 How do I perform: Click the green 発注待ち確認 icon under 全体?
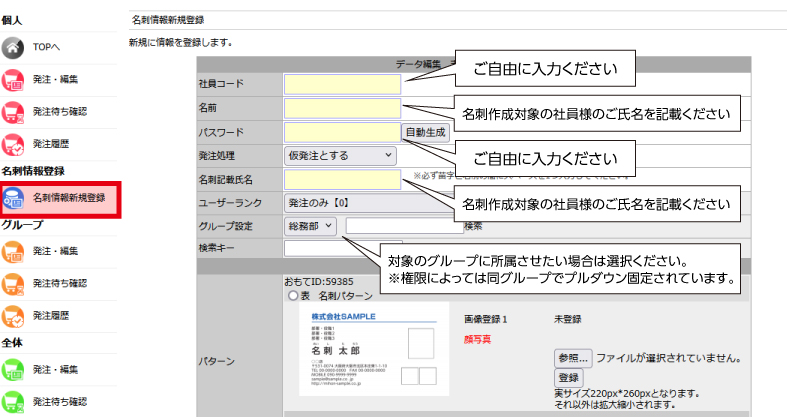[14, 401]
